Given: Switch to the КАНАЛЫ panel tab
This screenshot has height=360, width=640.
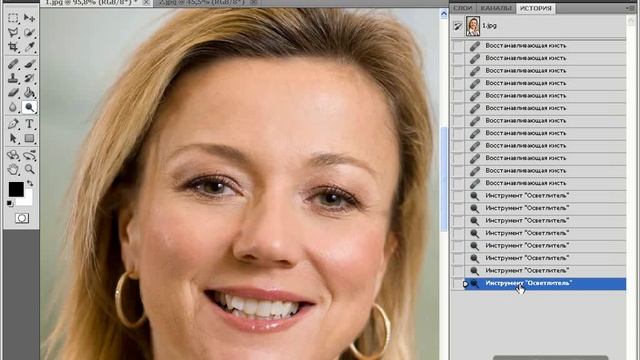Looking at the screenshot, I should pos(496,8).
